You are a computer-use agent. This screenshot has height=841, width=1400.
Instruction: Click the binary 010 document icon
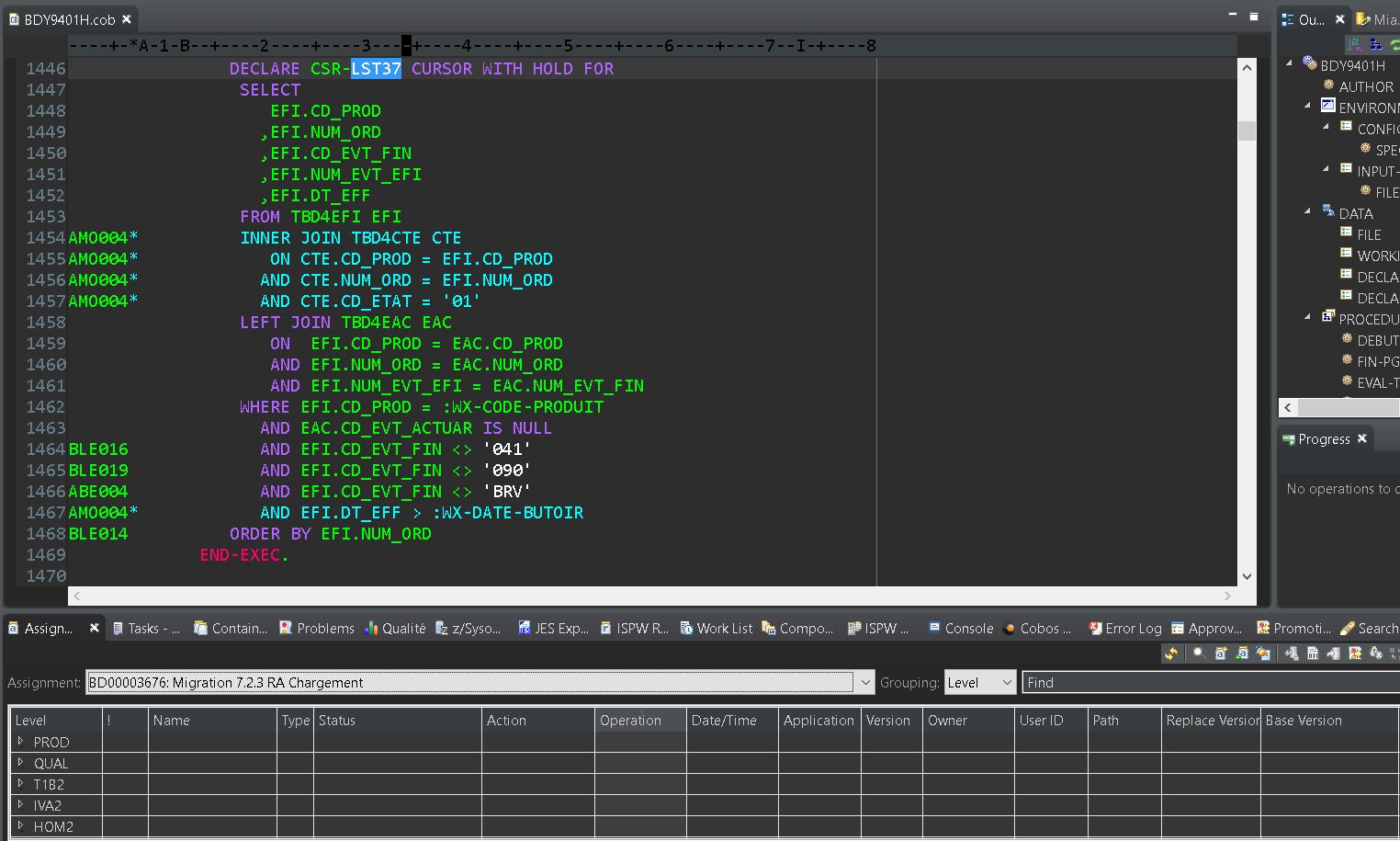pos(1313,653)
